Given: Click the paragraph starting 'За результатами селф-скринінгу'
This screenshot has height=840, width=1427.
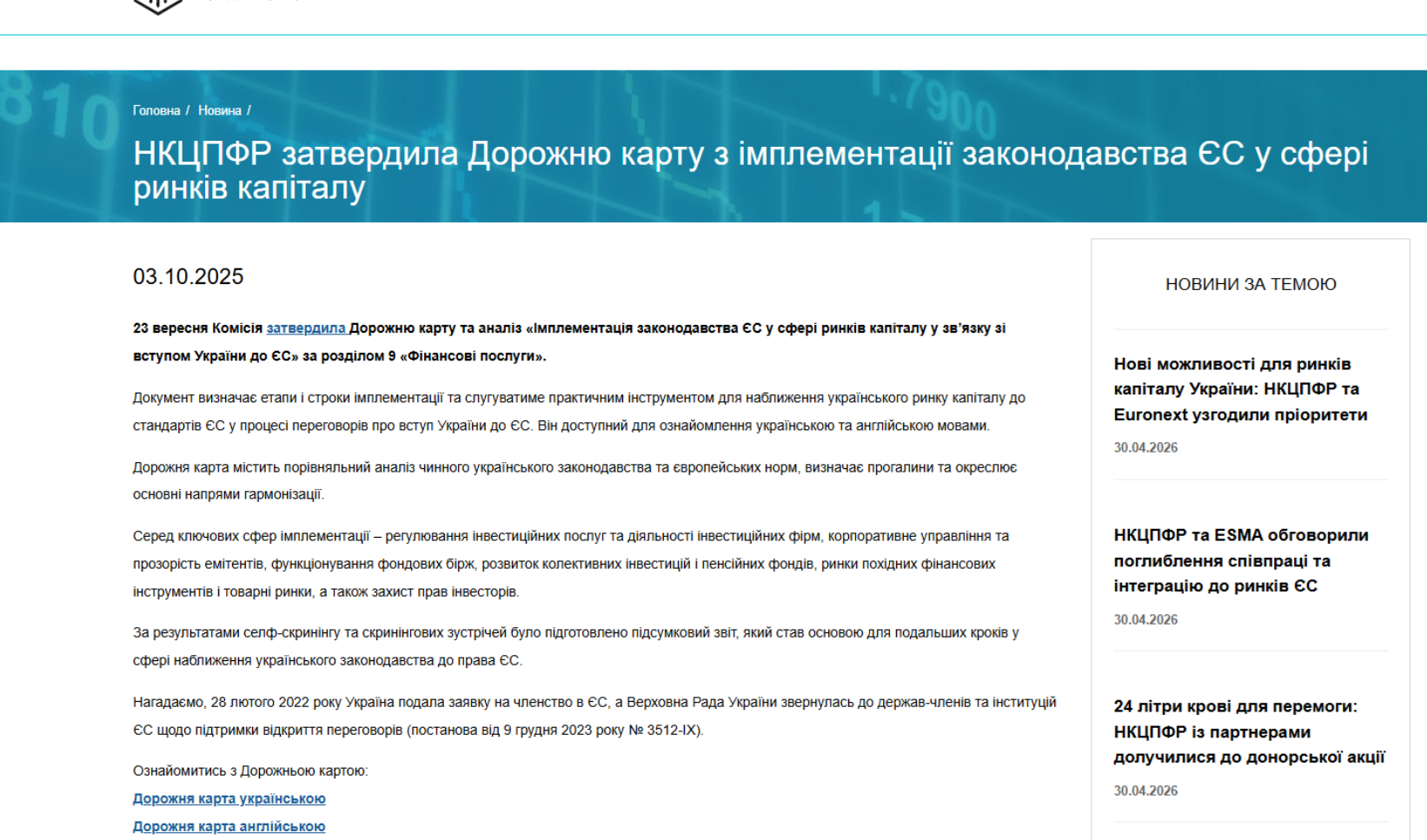Looking at the screenshot, I should [575, 646].
